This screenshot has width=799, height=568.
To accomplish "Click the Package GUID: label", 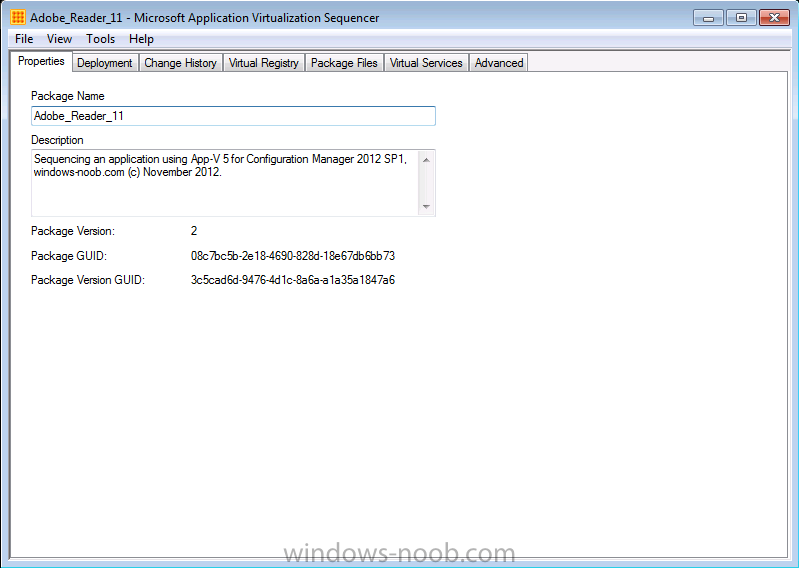I will (69, 256).
